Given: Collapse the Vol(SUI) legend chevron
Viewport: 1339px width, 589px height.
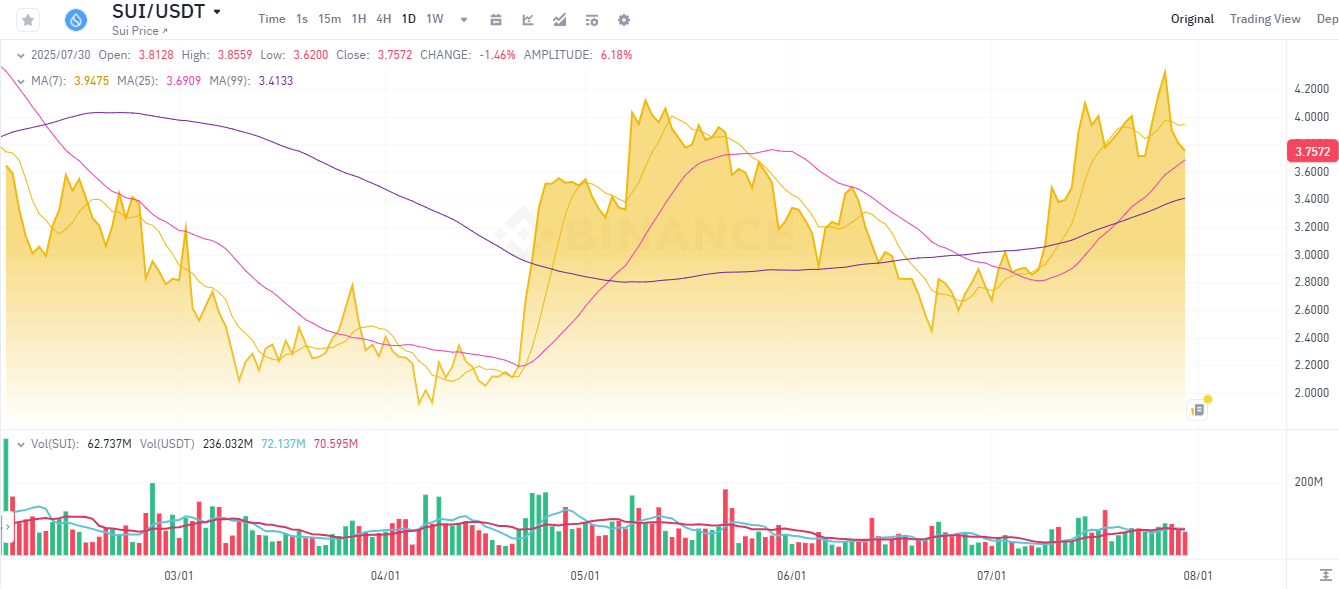Looking at the screenshot, I should (21, 443).
